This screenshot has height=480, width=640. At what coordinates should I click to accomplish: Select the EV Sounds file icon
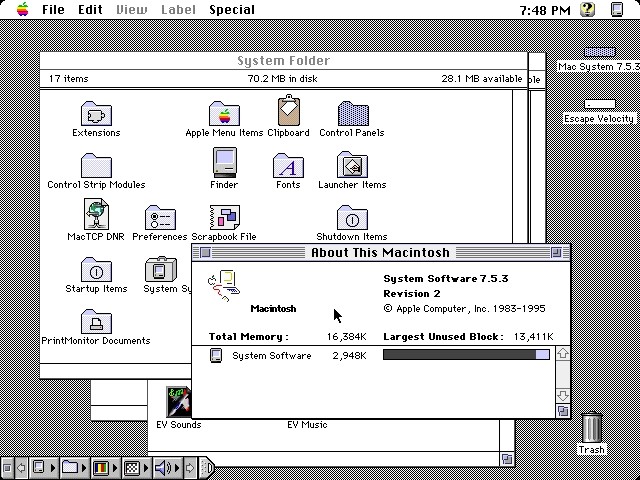tap(179, 401)
